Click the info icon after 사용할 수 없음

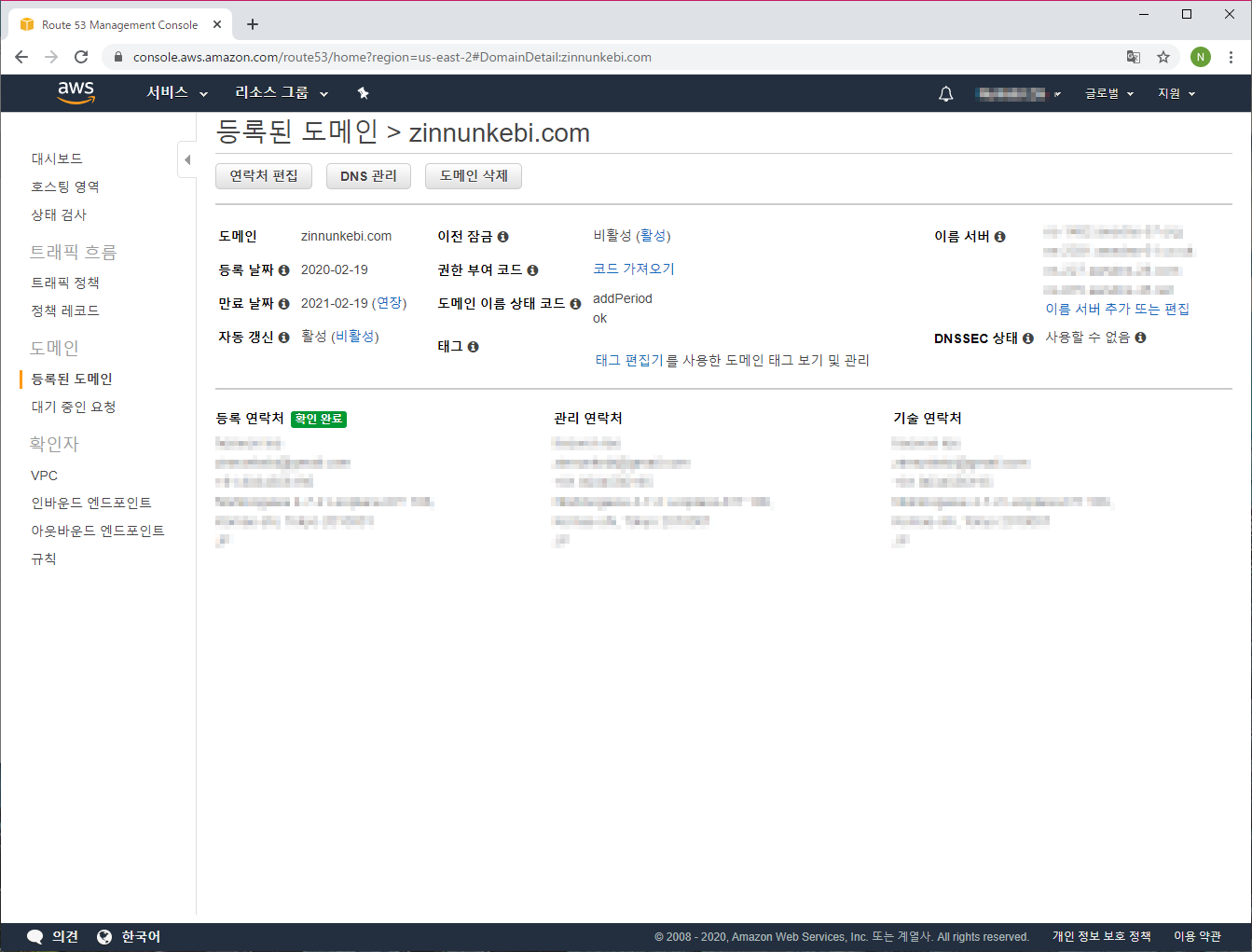(1140, 338)
